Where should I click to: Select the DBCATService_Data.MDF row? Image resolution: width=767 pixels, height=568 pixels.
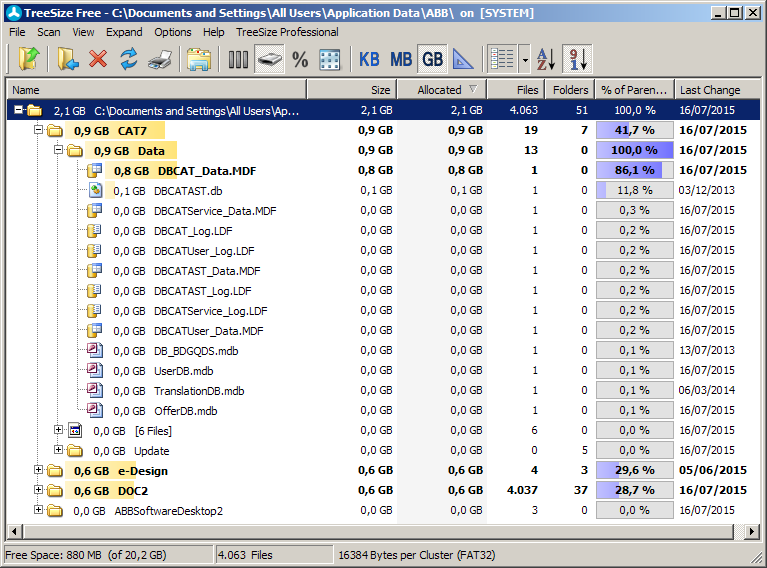coord(384,211)
